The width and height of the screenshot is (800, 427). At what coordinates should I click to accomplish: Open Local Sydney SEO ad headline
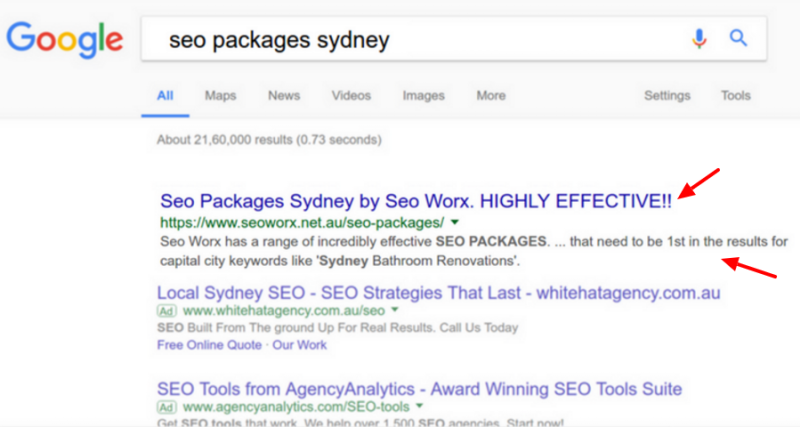coord(438,293)
